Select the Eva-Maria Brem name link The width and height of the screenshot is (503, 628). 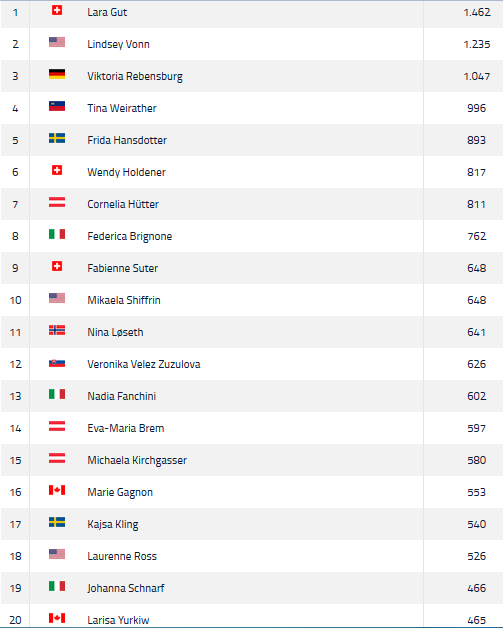(126, 428)
